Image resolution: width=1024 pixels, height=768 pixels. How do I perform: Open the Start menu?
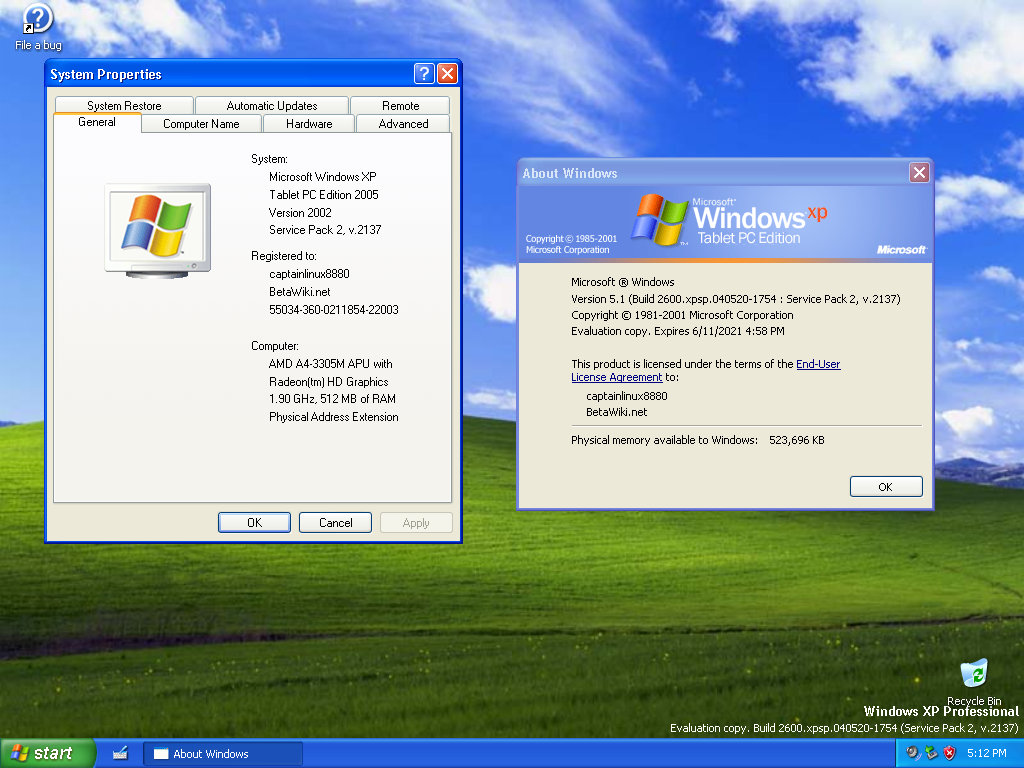tap(47, 753)
